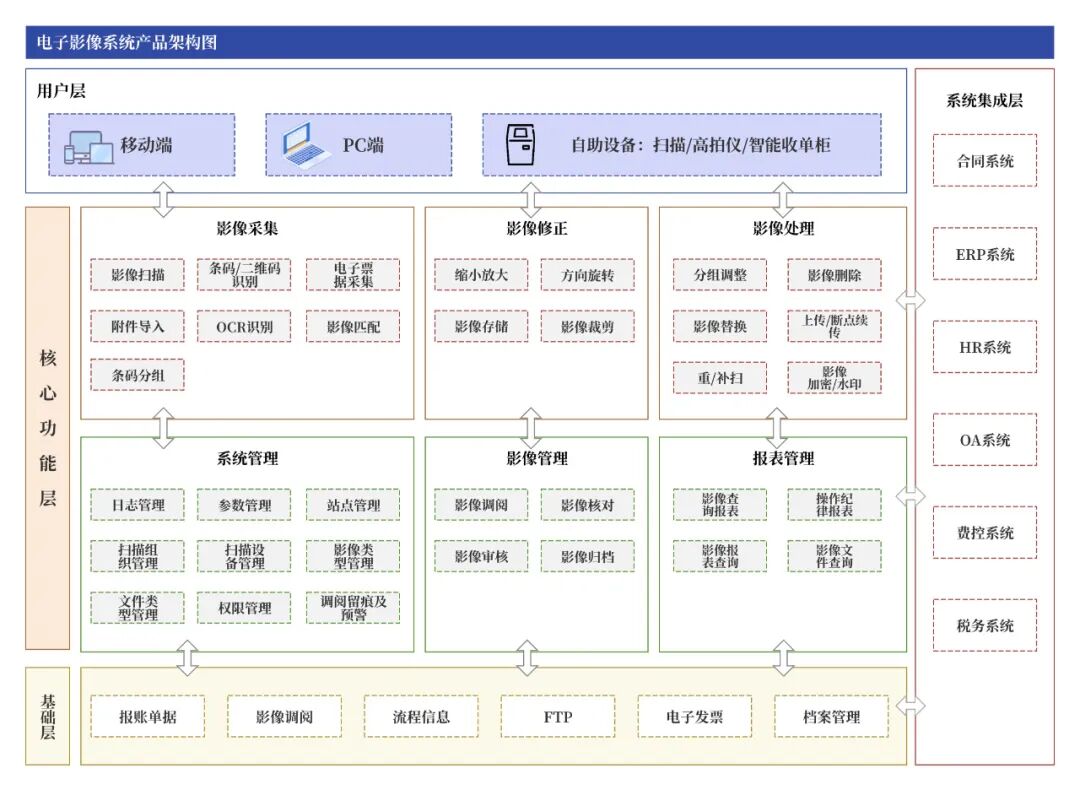Click the FTP box in 基础层
The width and height of the screenshot is (1080, 790).
[558, 717]
